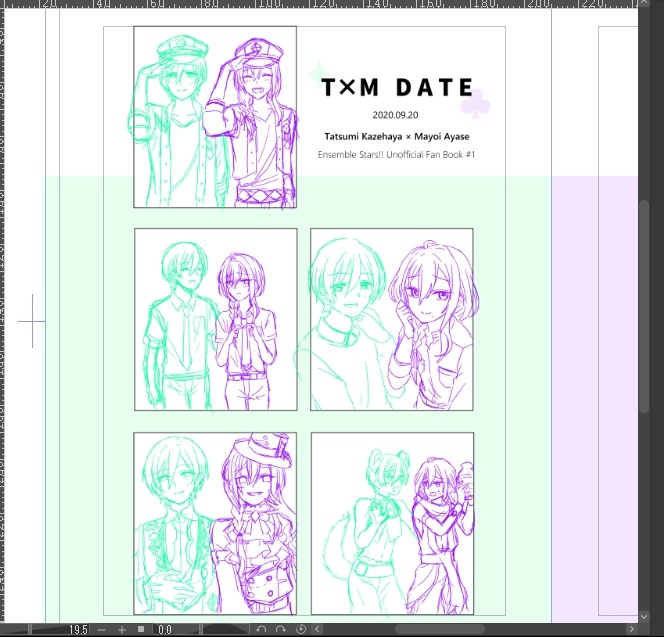This screenshot has width=664, height=637.
Task: Click 'Ensemble Stars!! Unofficial Fan Book #1' text
Action: [x=396, y=155]
